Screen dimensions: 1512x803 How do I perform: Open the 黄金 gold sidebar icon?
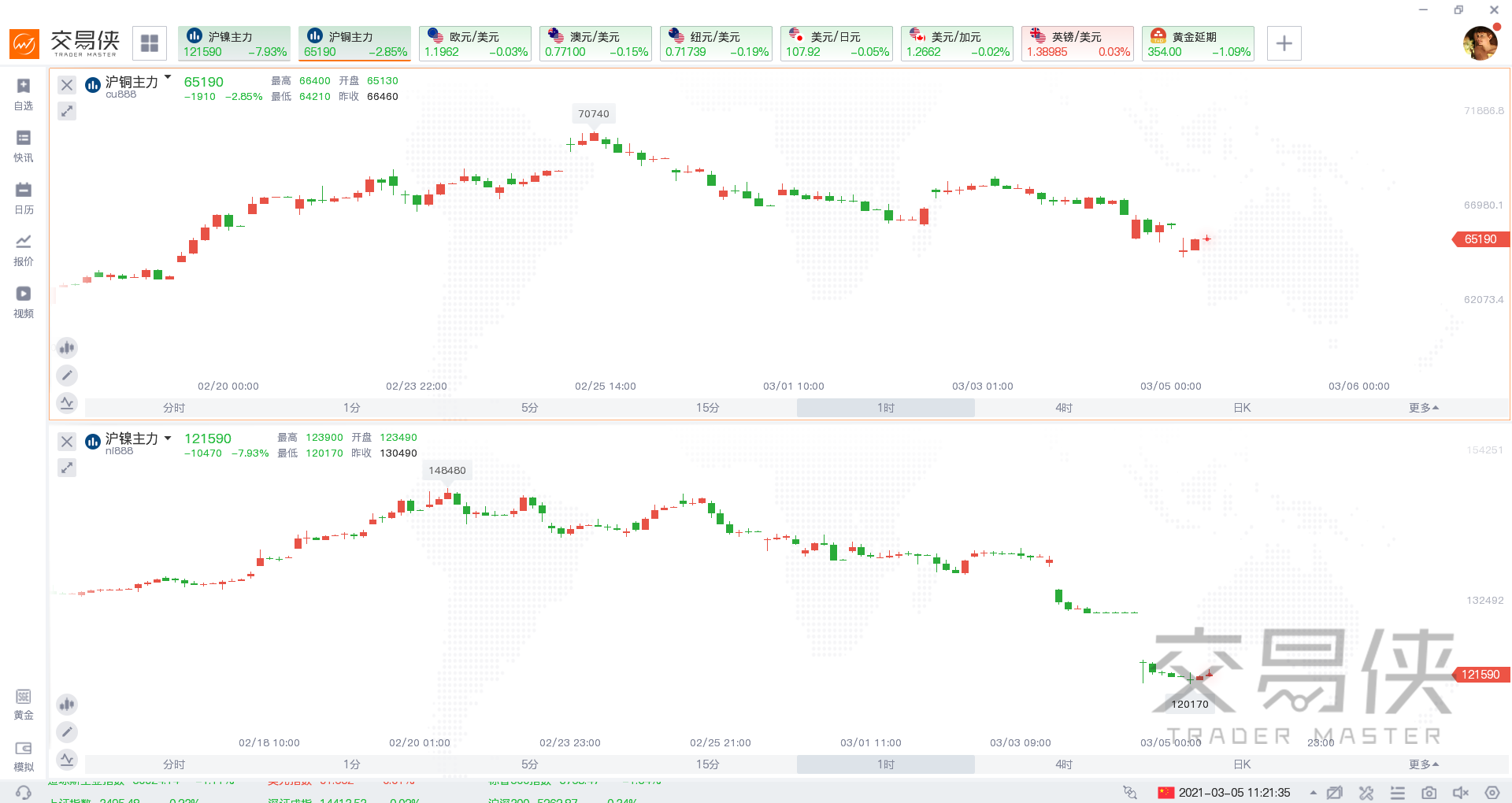pyautogui.click(x=24, y=705)
